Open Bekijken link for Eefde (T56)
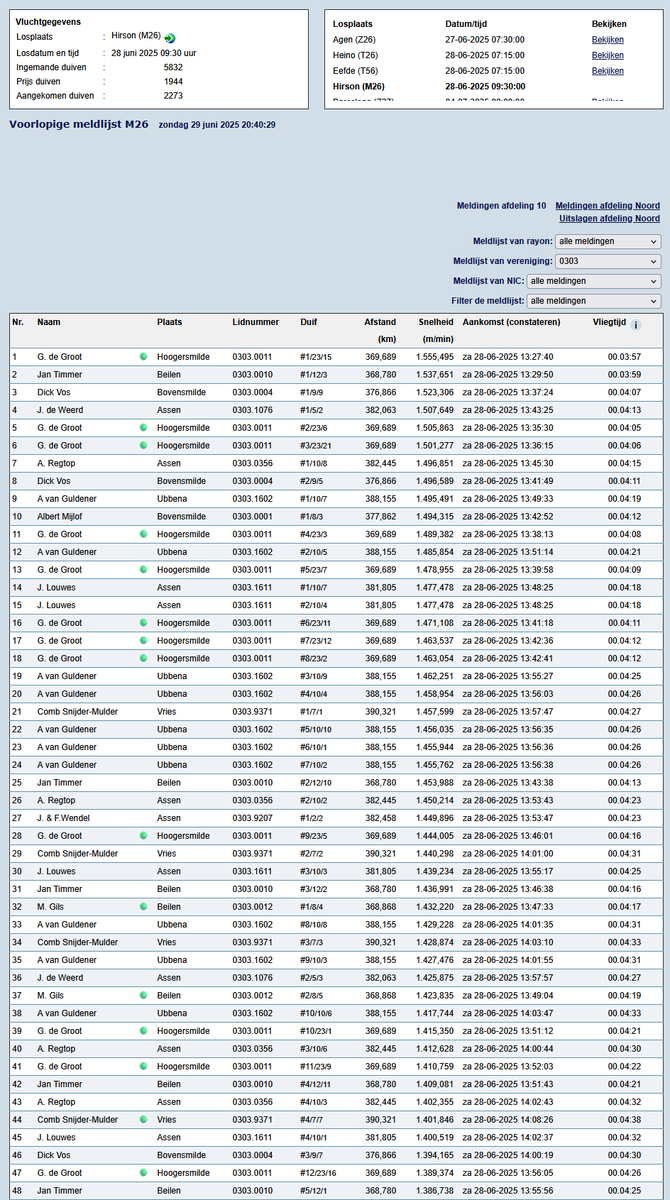Image resolution: width=670 pixels, height=1200 pixels. tap(608, 71)
